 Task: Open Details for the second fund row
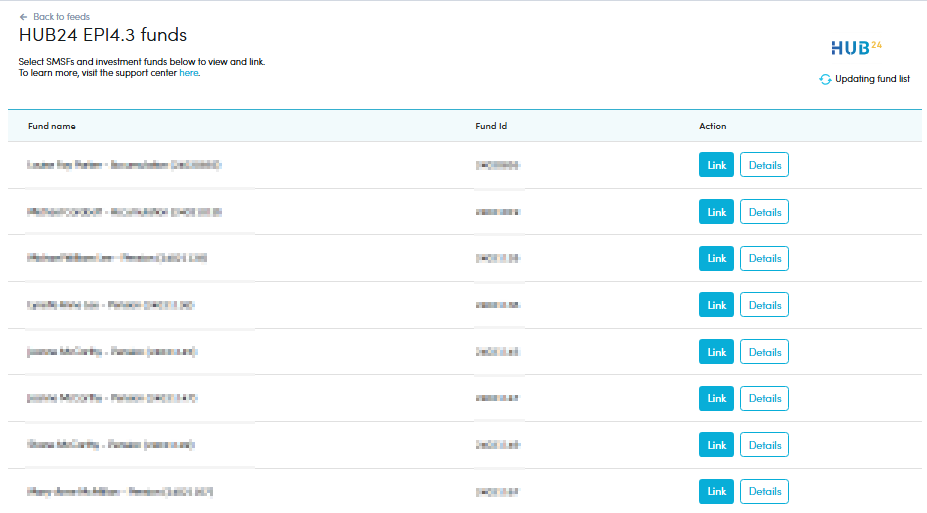pyautogui.click(x=764, y=212)
